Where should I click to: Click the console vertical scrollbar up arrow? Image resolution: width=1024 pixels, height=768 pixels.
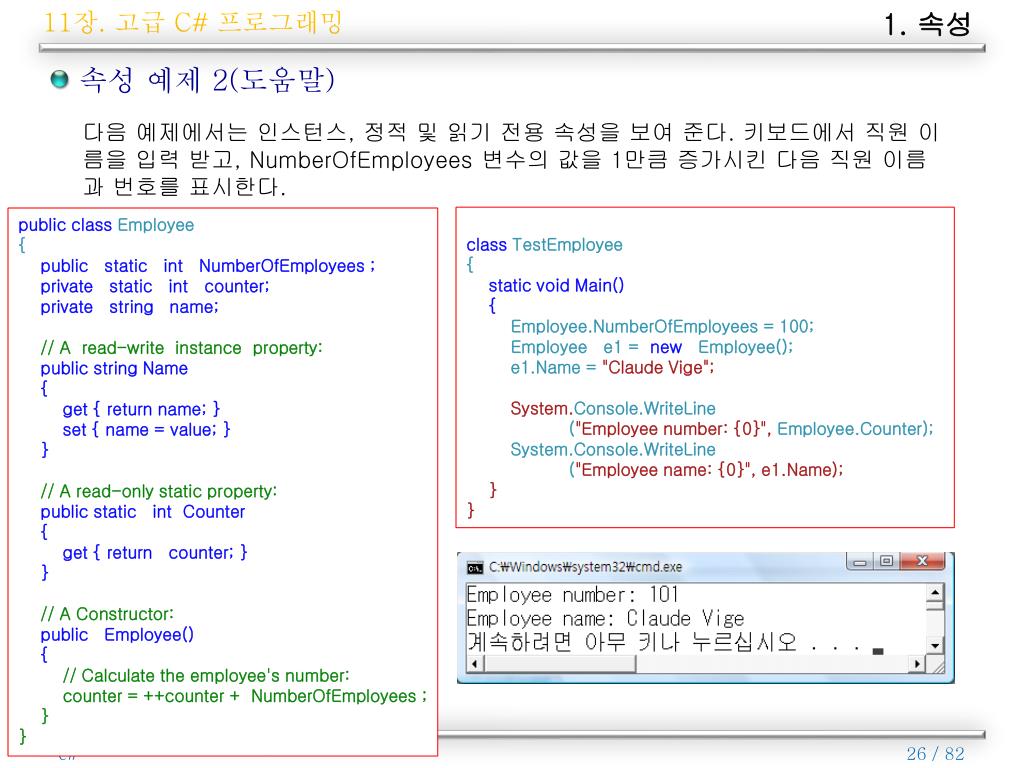pyautogui.click(x=935, y=593)
